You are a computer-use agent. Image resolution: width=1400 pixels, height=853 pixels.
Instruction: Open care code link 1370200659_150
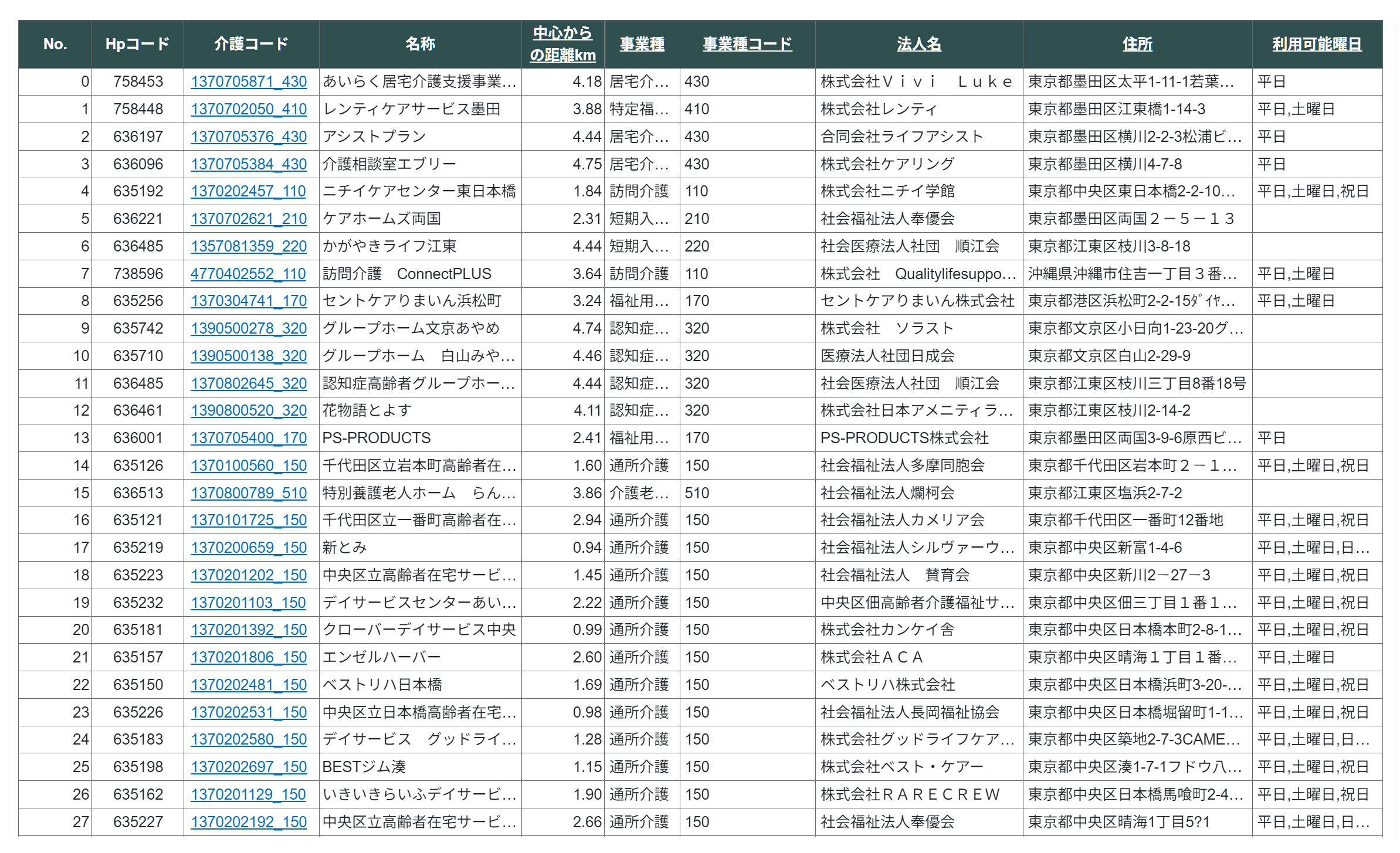(249, 548)
